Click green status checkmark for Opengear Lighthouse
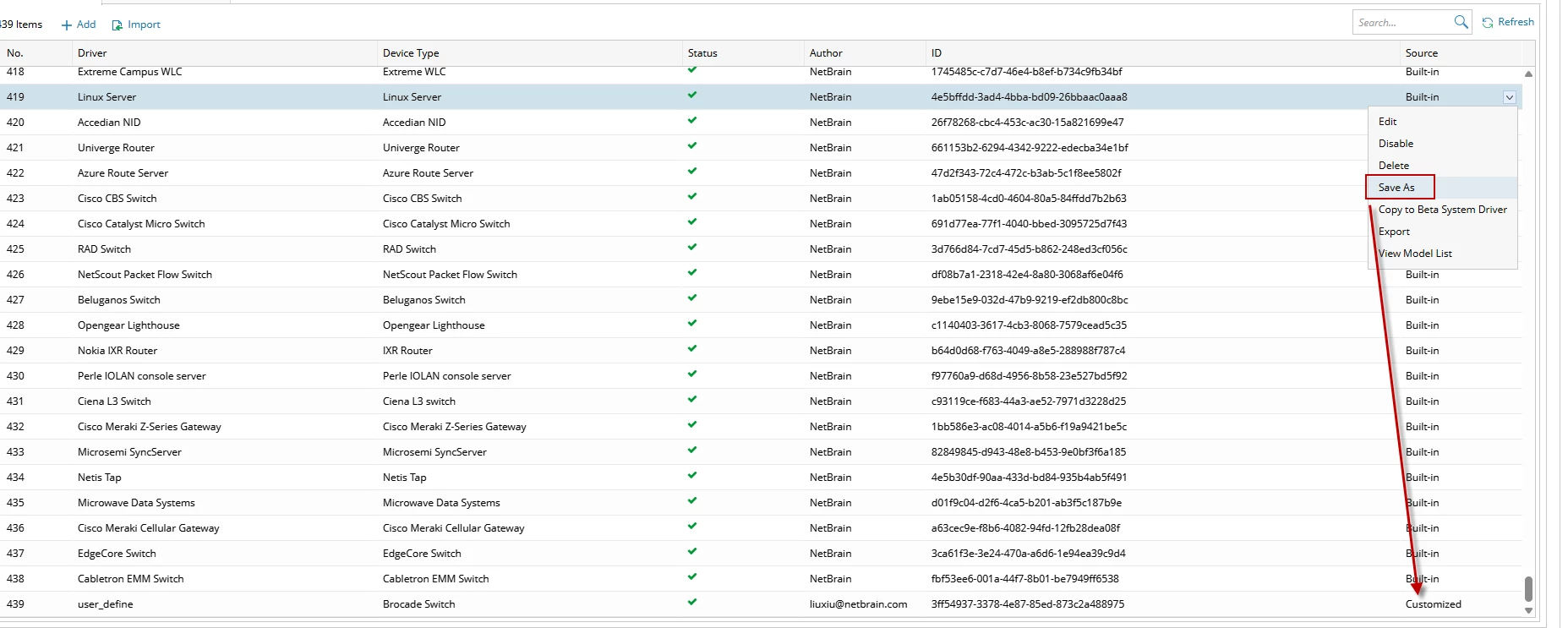 tap(692, 324)
